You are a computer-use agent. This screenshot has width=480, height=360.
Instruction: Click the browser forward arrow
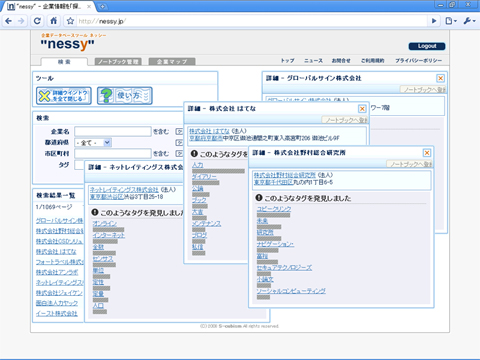click(x=21, y=21)
